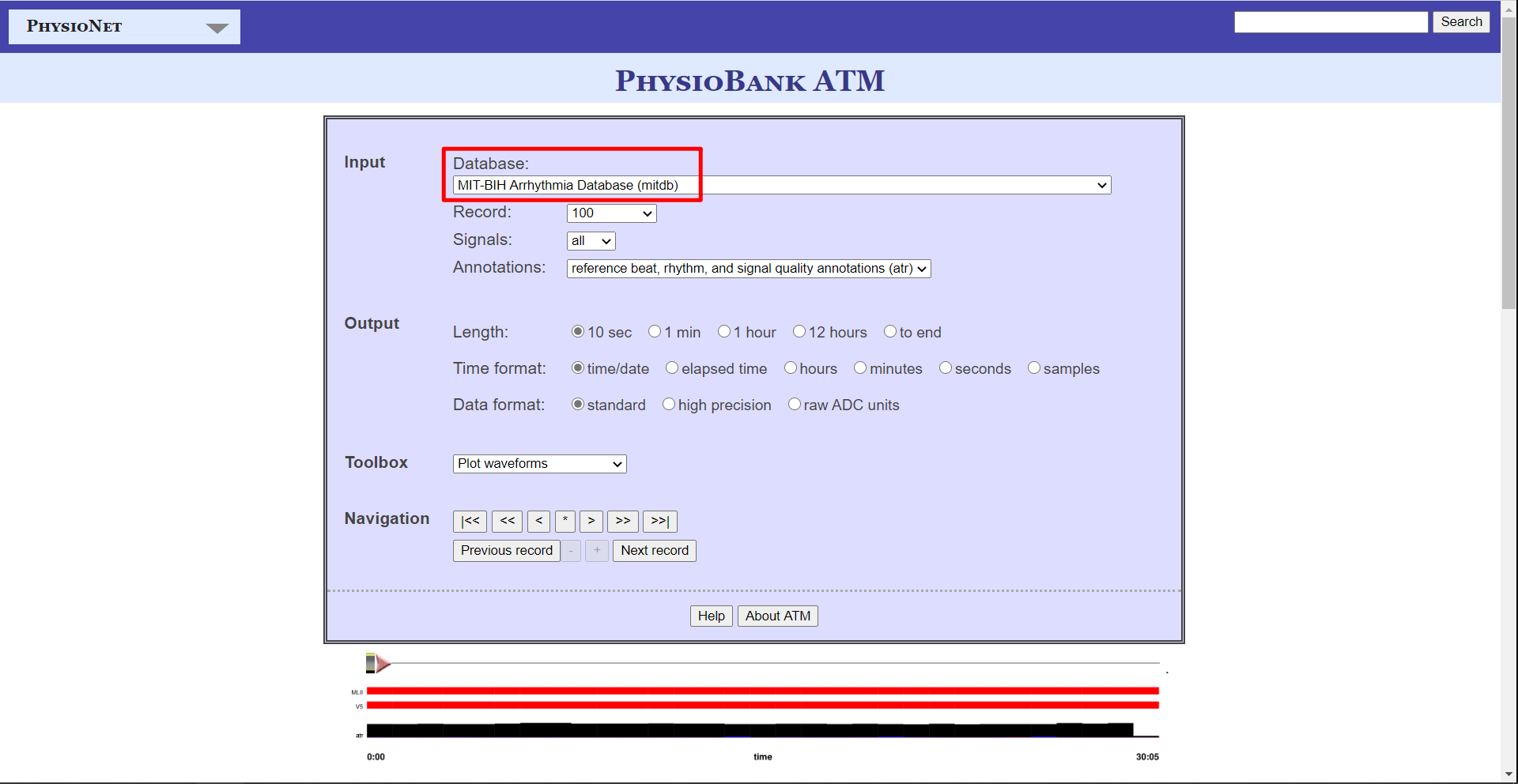Select high precision data format
This screenshot has height=784, width=1518.
669,405
